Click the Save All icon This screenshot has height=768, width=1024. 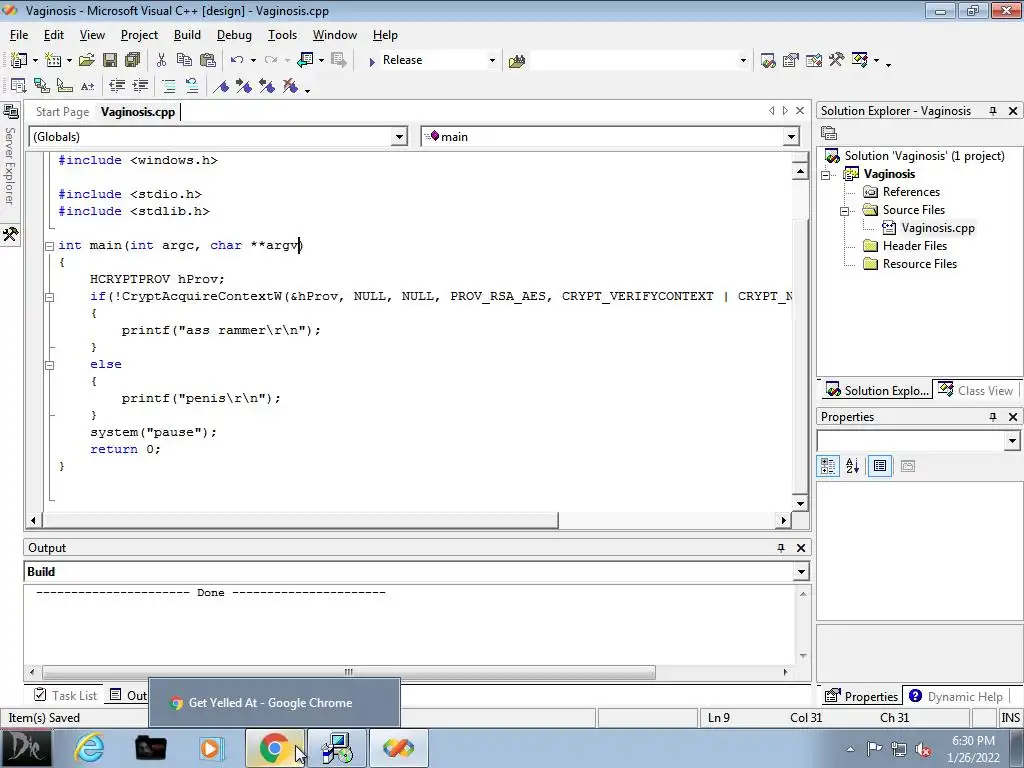(x=133, y=60)
